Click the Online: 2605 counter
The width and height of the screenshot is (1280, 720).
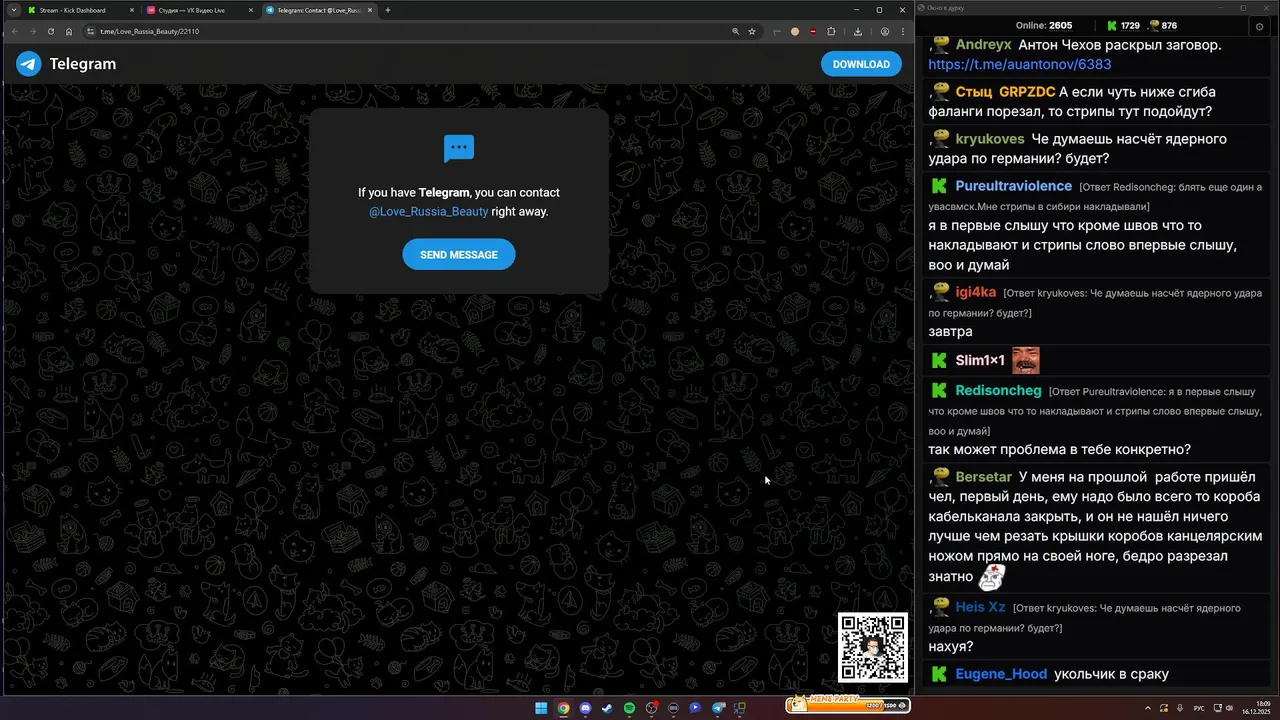tap(1044, 25)
